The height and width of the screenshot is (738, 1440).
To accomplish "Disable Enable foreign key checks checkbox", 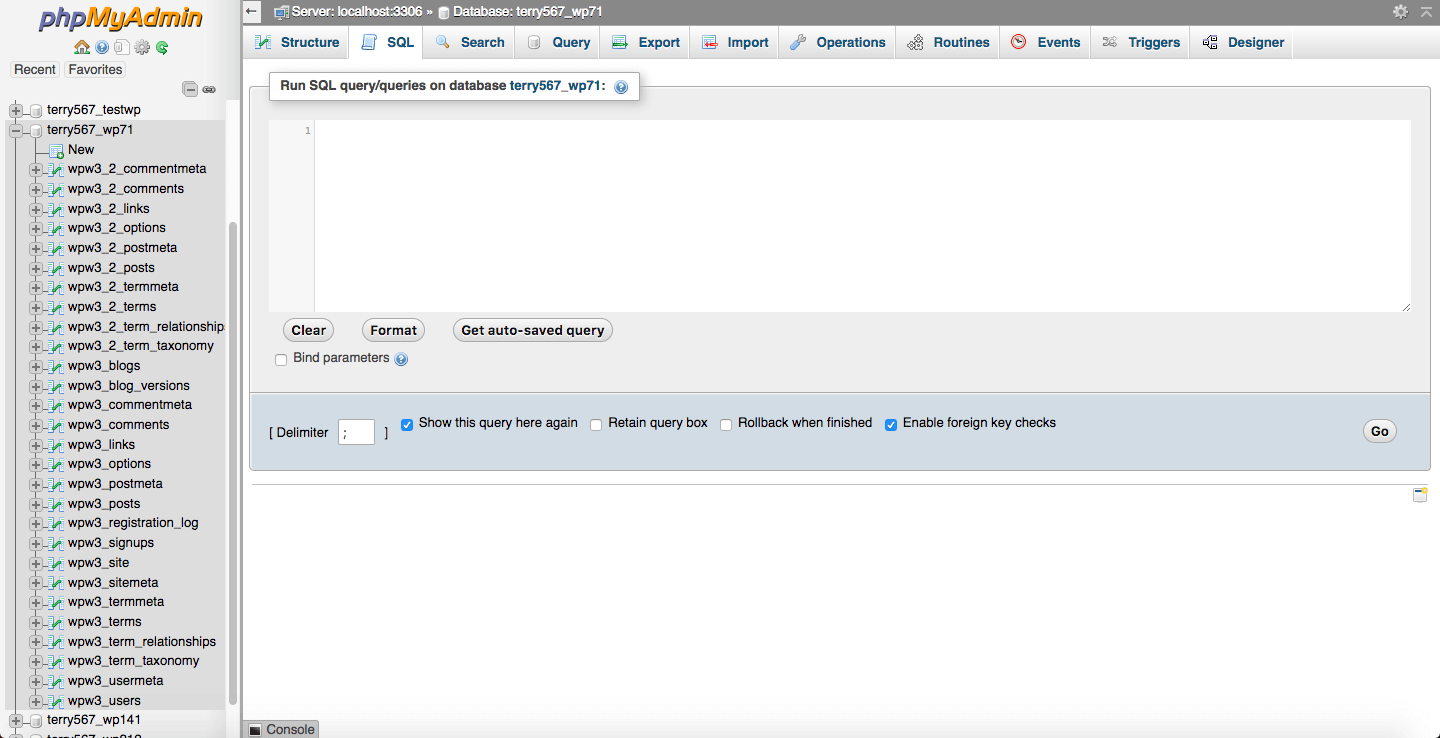I will [x=891, y=424].
